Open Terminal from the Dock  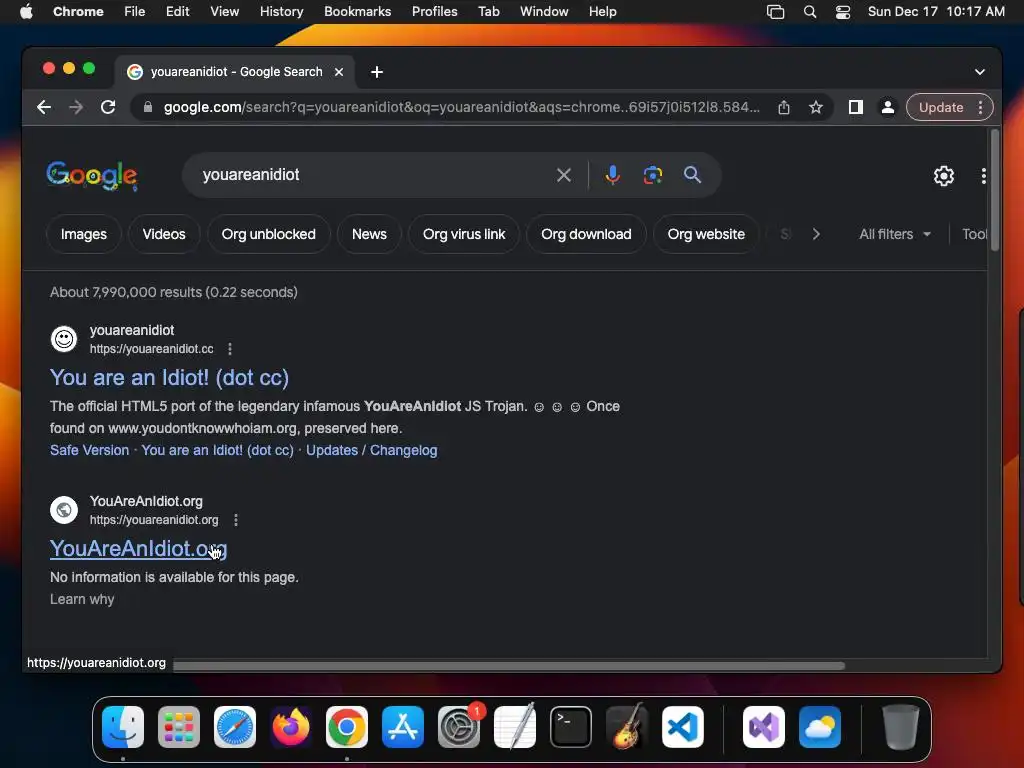pos(571,727)
